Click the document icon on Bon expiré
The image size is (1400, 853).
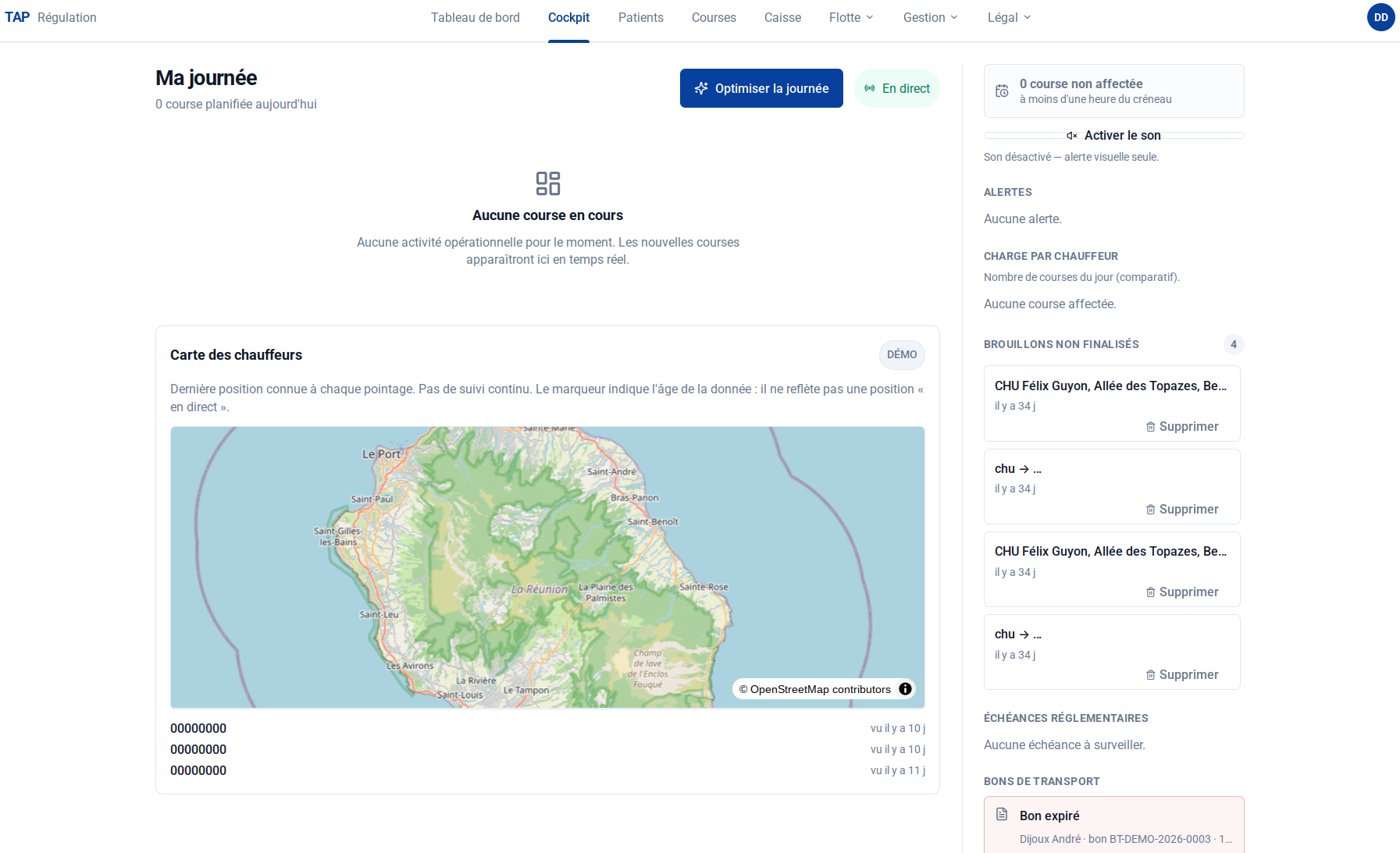pos(1002,815)
